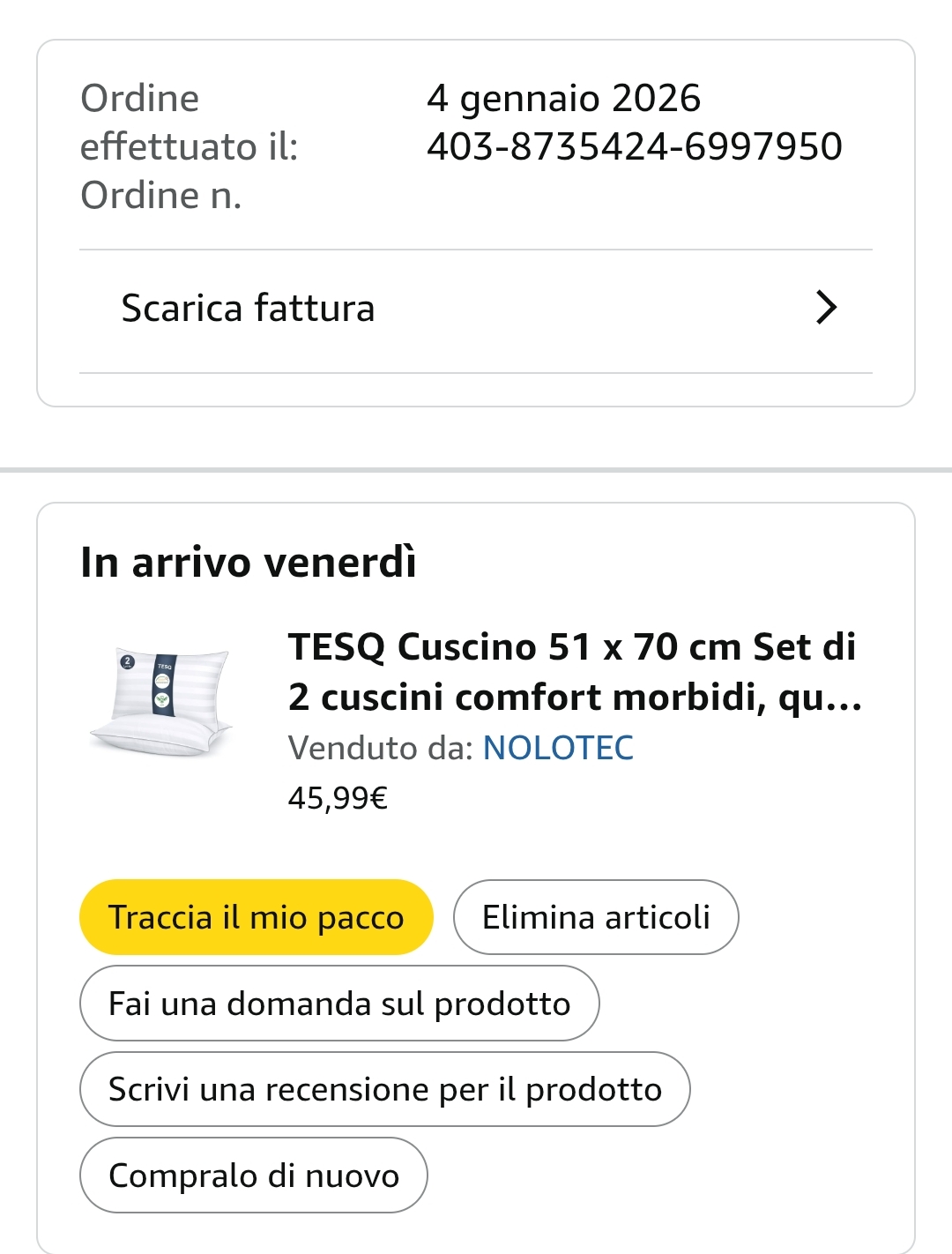Open the pillow product thumbnail

[161, 702]
